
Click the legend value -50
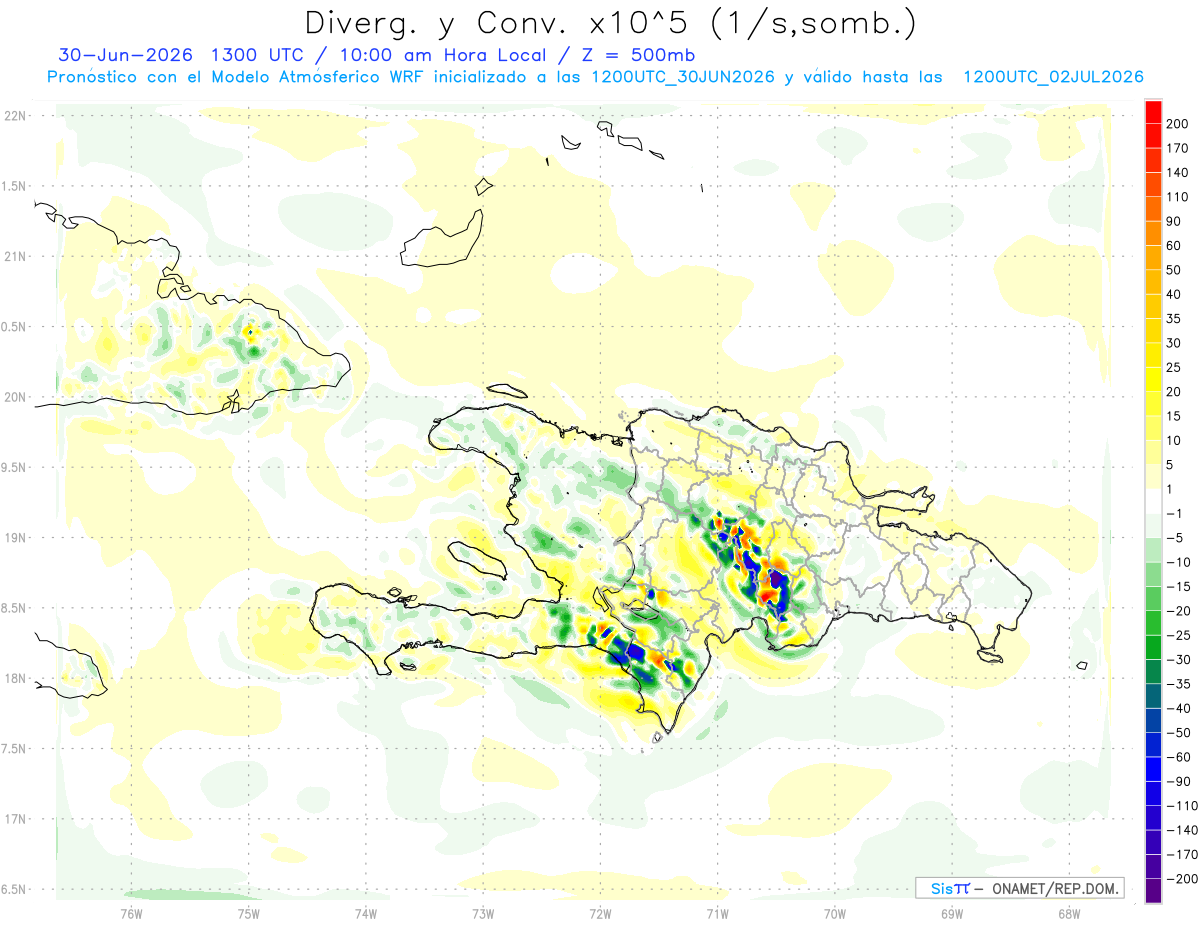1180,733
